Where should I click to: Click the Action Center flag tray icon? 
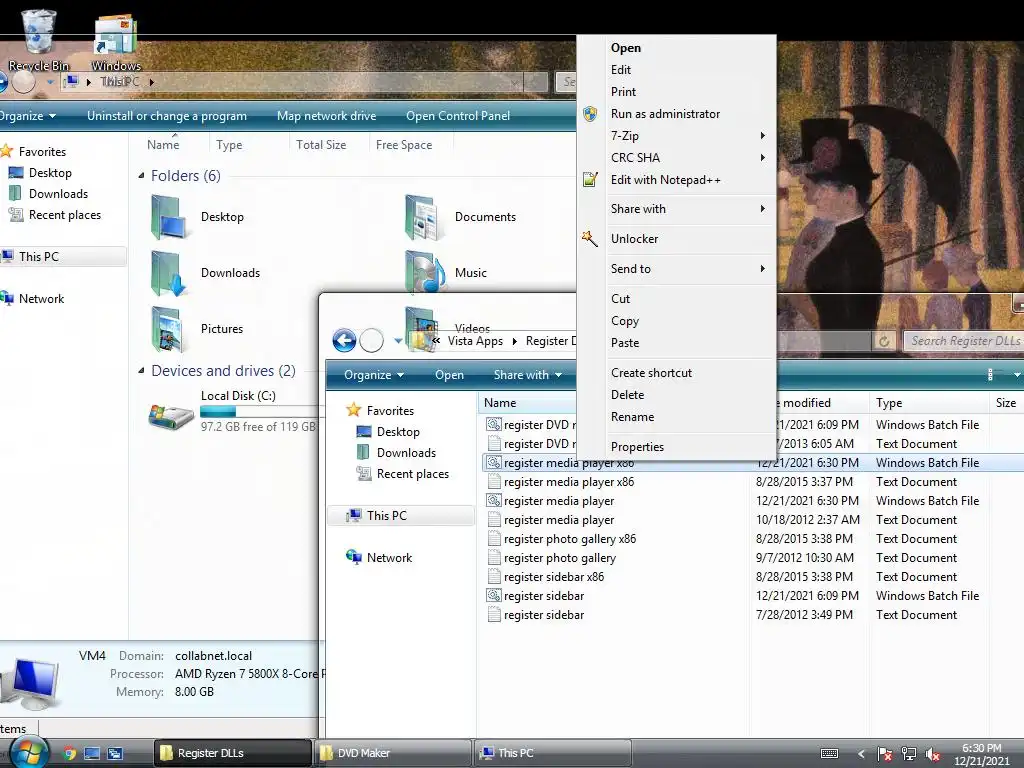[x=884, y=754]
